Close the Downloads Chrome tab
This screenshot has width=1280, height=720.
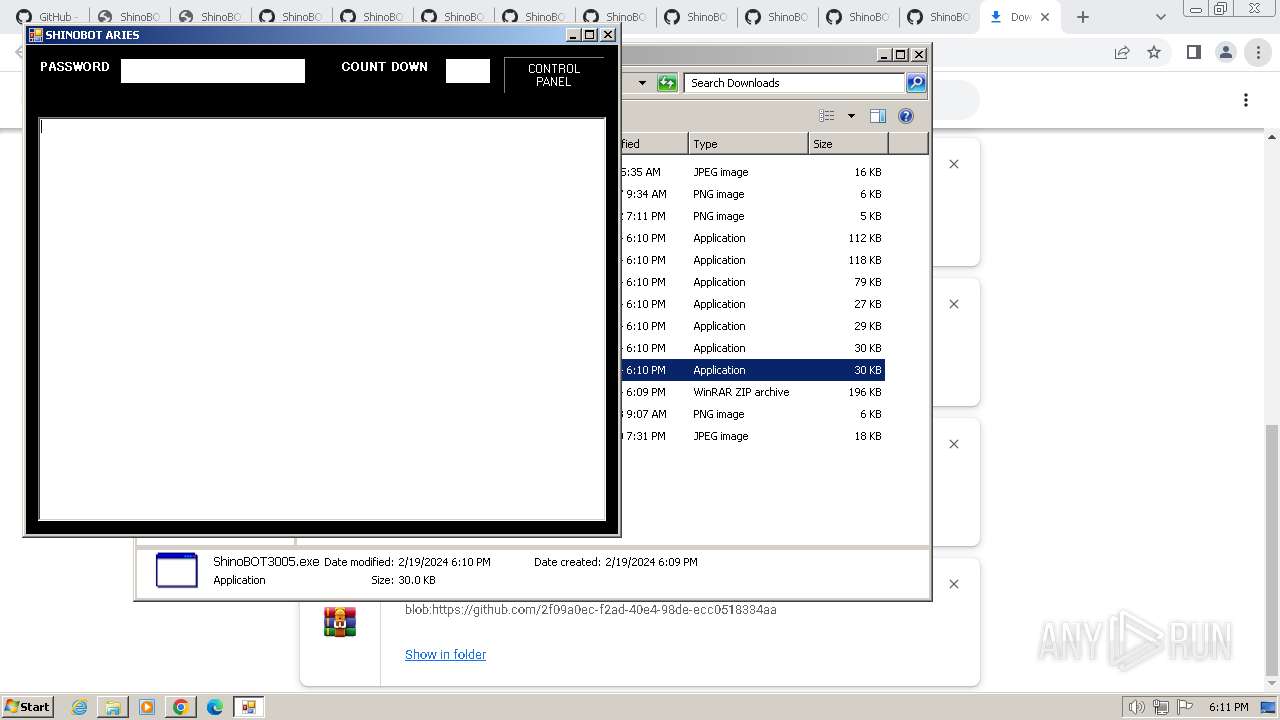point(1045,17)
